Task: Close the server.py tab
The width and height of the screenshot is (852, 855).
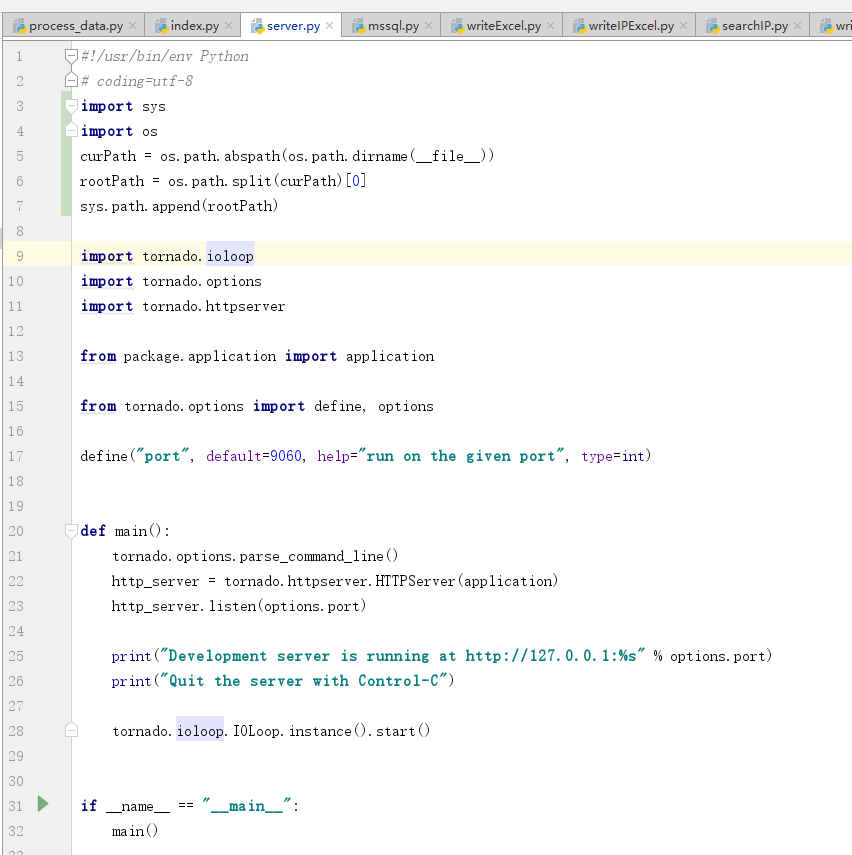Action: (329, 26)
